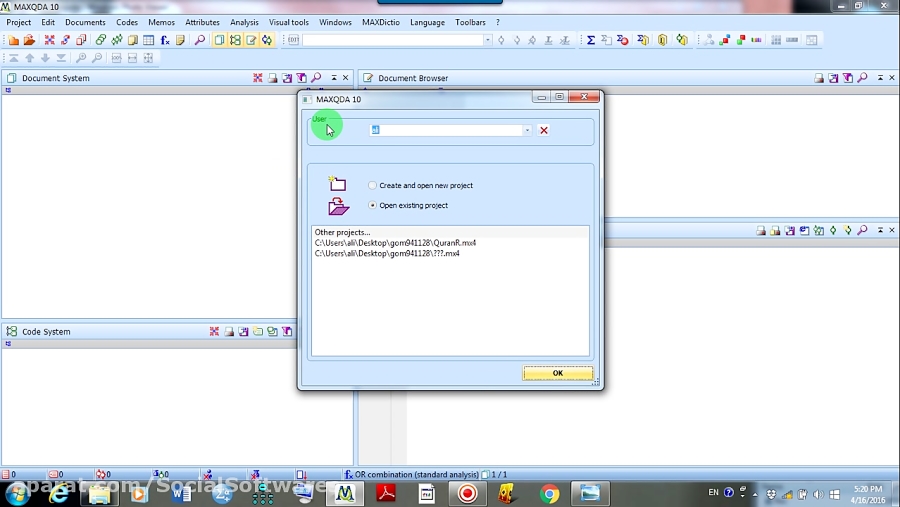Open Internet Explorer from the taskbar

[59, 494]
